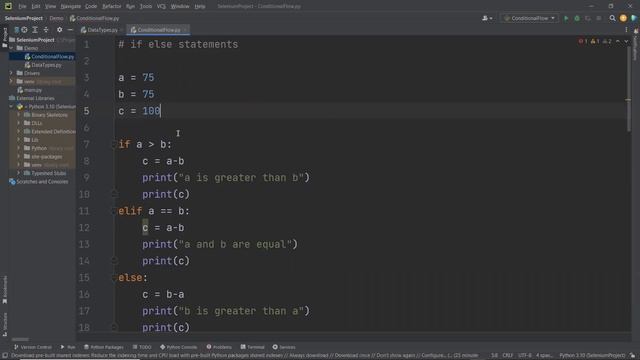Open Python Packages tool window

(103, 347)
